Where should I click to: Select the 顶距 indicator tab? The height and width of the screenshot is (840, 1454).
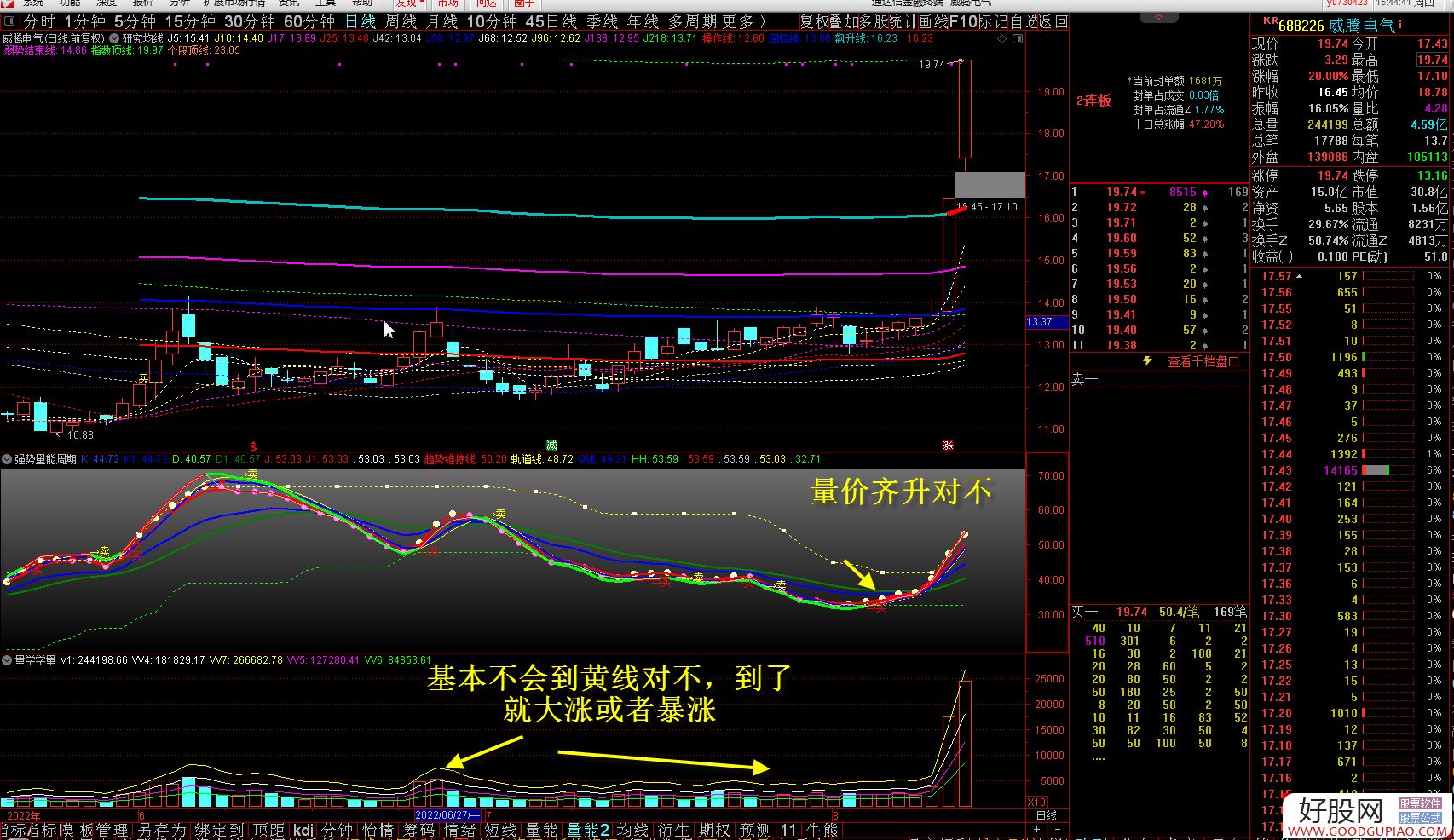pos(268,830)
